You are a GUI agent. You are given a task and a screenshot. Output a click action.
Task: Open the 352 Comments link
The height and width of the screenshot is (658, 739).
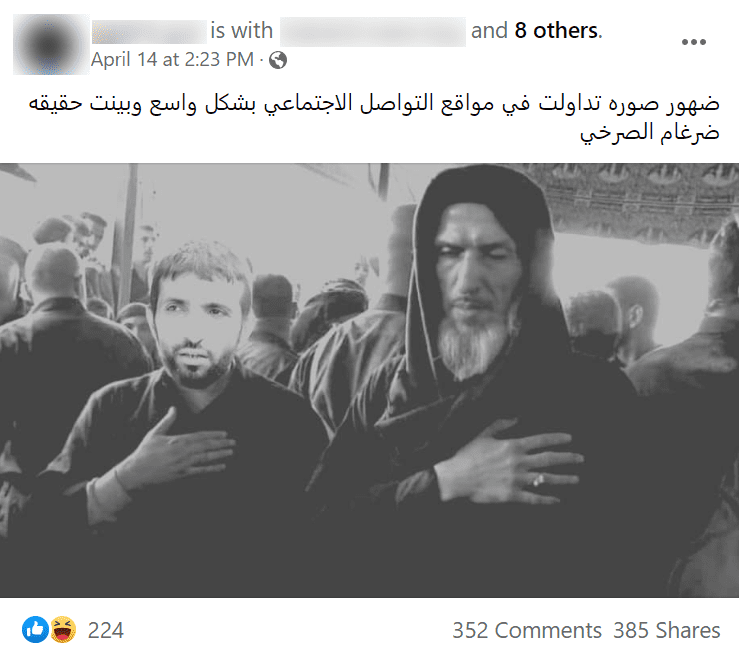(527, 630)
